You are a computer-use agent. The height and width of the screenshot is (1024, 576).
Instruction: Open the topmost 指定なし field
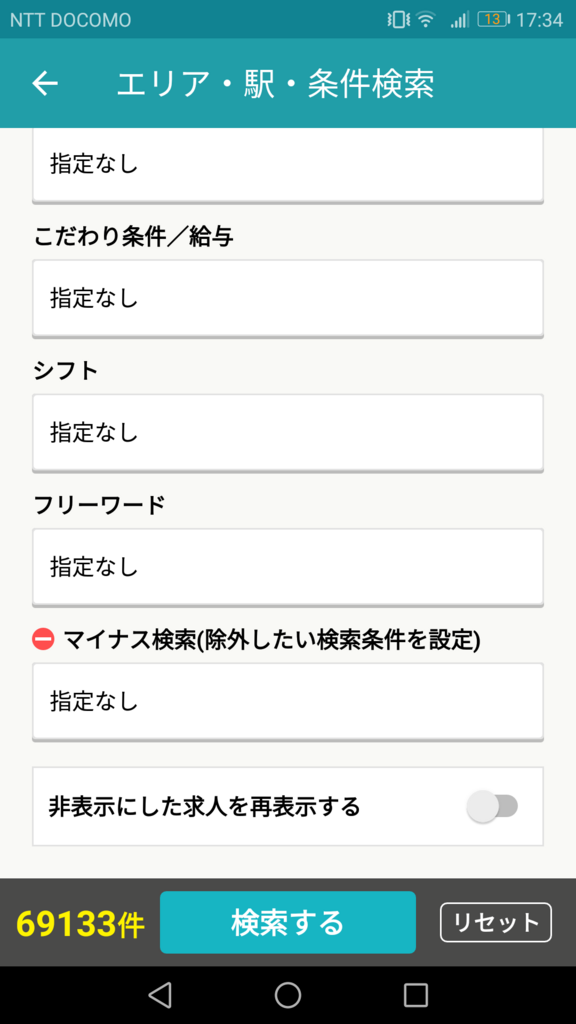click(x=288, y=165)
